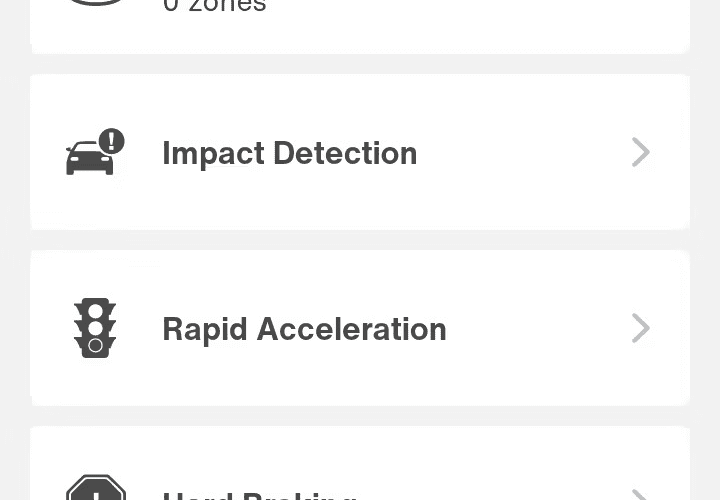Screen dimensions: 720x500
Task: Click the "0 zones" subtitle text
Action: [x=214, y=6]
